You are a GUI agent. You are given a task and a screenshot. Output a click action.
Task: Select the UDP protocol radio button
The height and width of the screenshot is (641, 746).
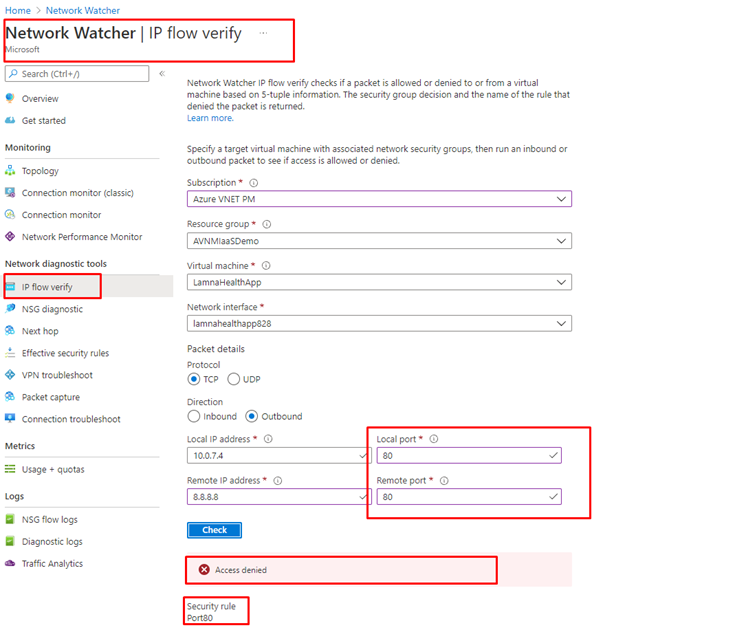tap(234, 379)
